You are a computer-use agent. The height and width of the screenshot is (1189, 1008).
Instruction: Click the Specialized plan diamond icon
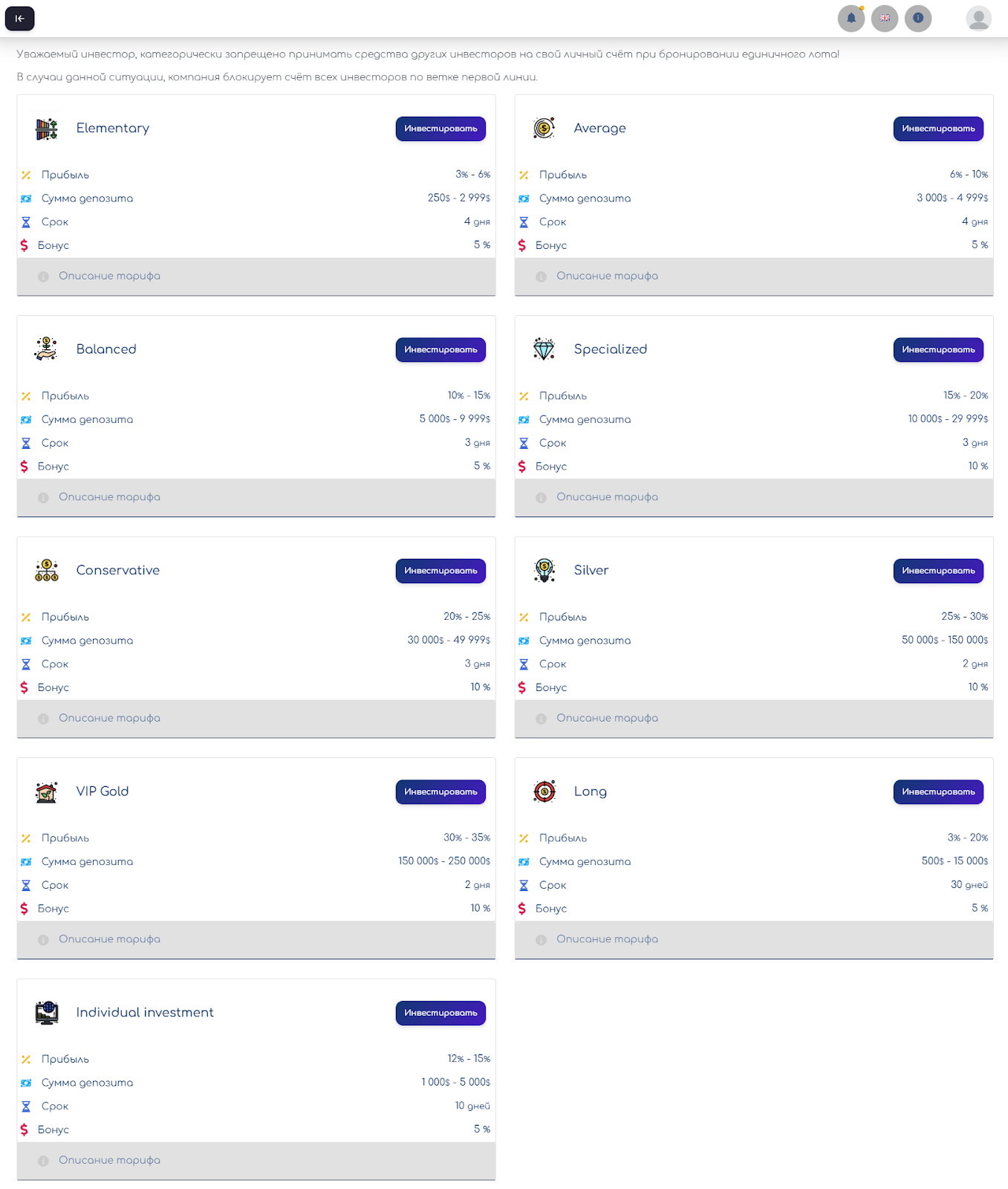pyautogui.click(x=544, y=349)
